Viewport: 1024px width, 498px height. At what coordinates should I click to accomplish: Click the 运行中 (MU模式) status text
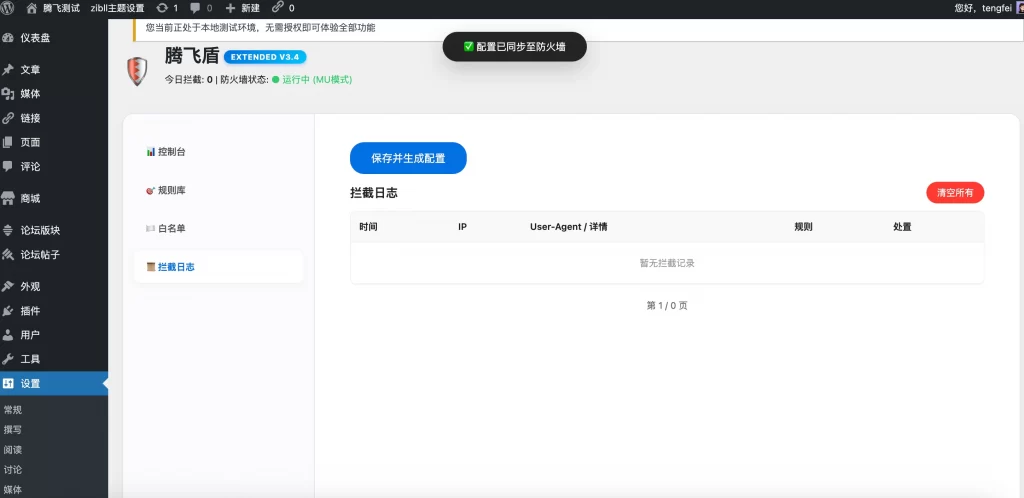[x=317, y=80]
